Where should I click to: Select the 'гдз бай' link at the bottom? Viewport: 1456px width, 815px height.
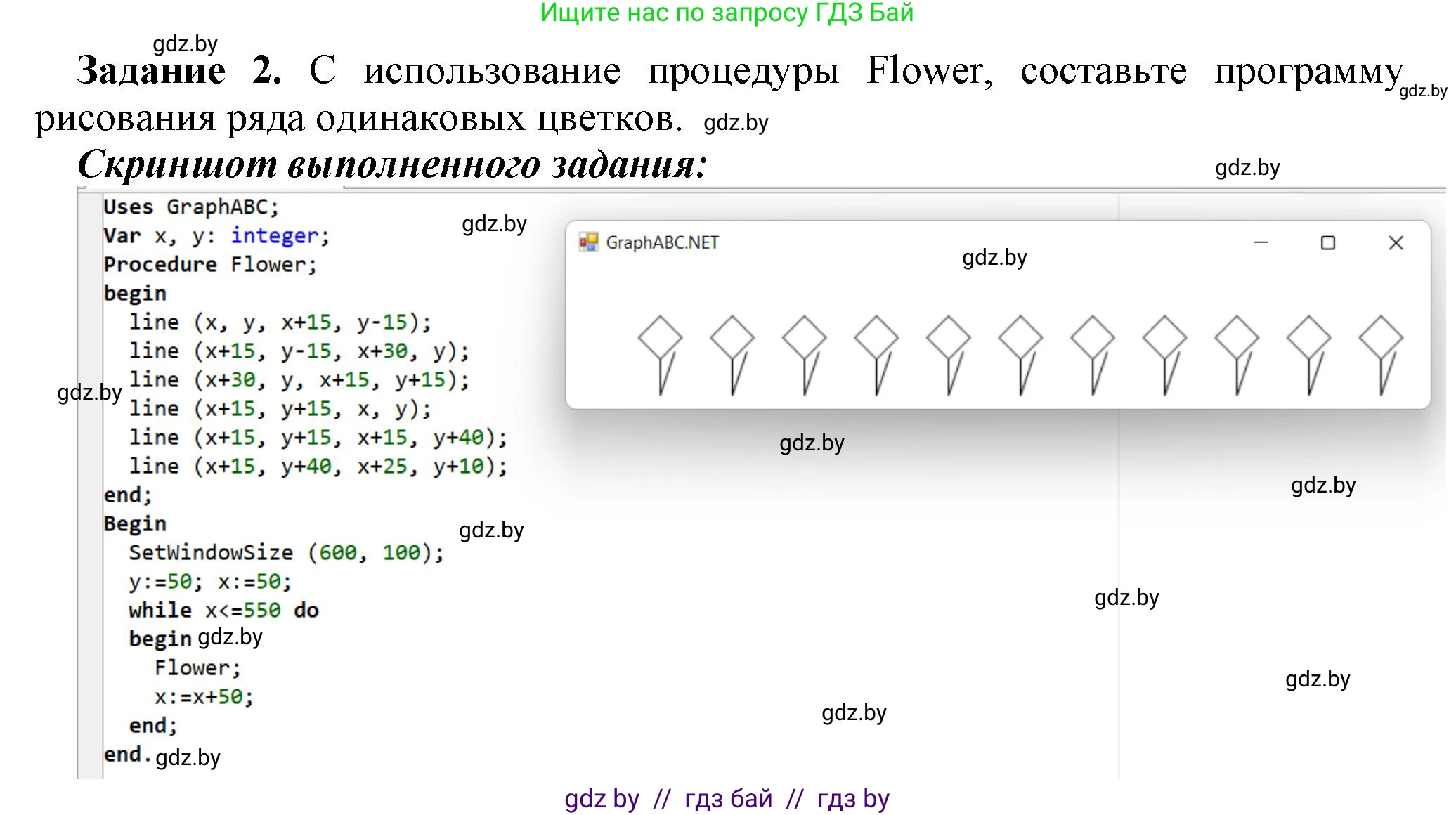[728, 798]
